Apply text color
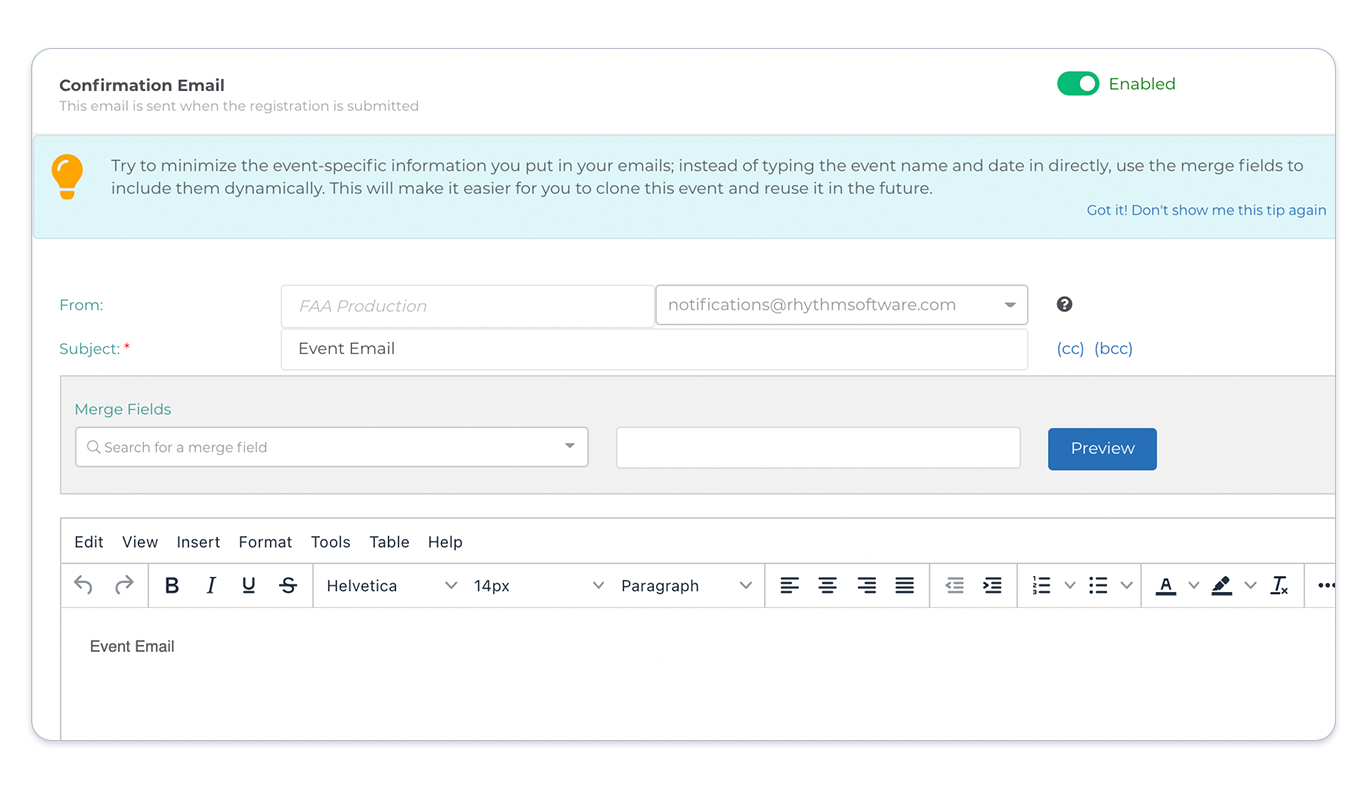1366x800 pixels. (1166, 586)
